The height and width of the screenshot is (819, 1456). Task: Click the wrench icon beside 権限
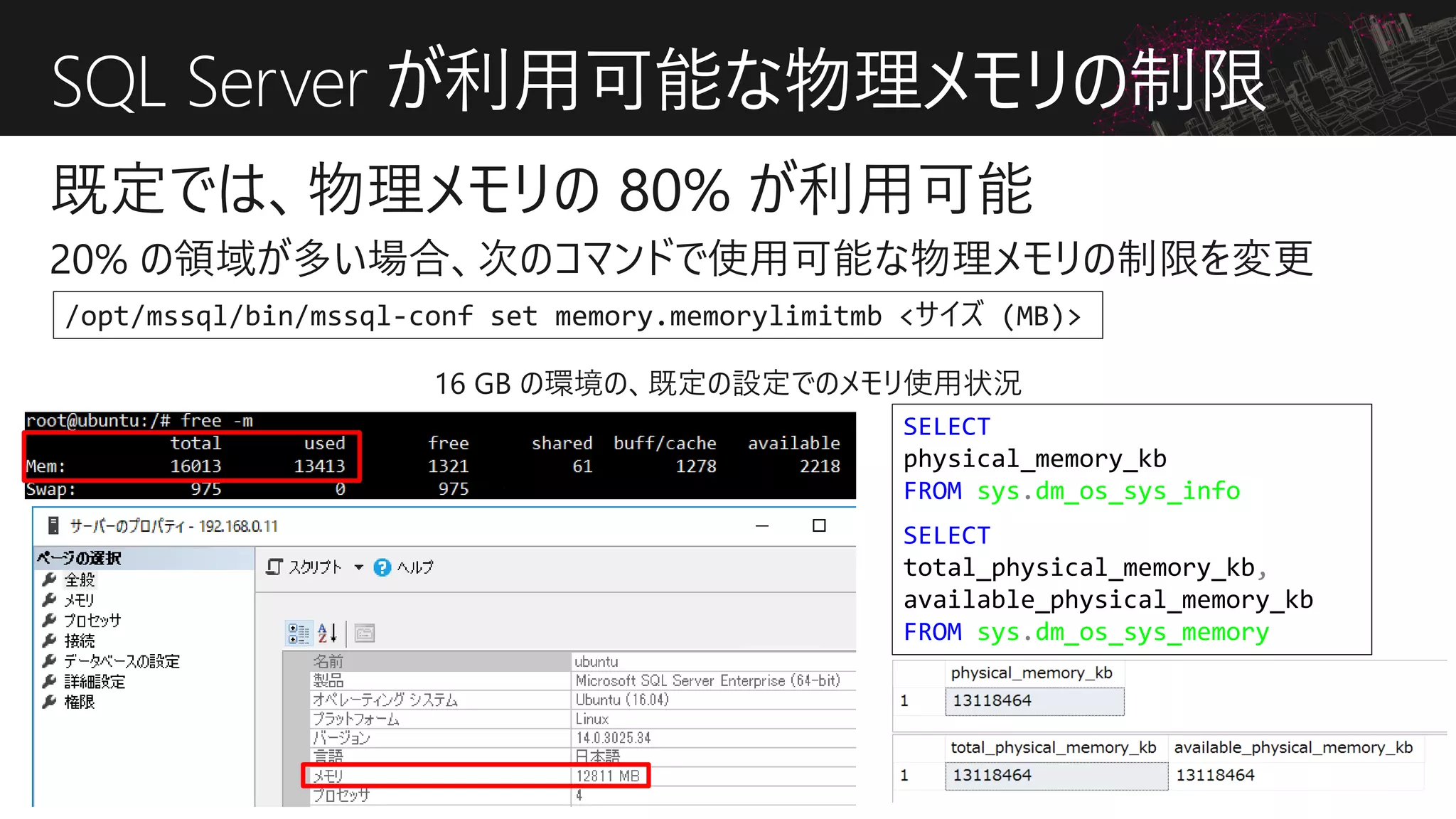point(49,702)
